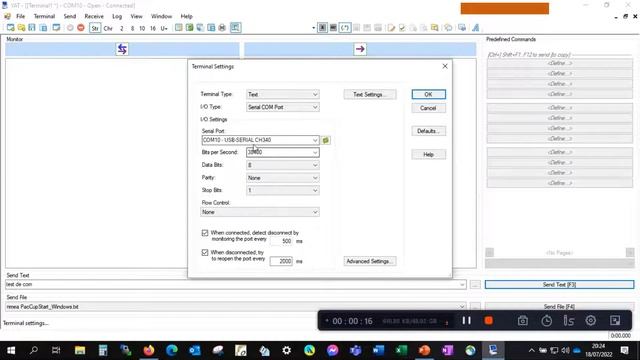Open the Terminal Type dropdown
This screenshot has width=640, height=360.
coord(282,94)
